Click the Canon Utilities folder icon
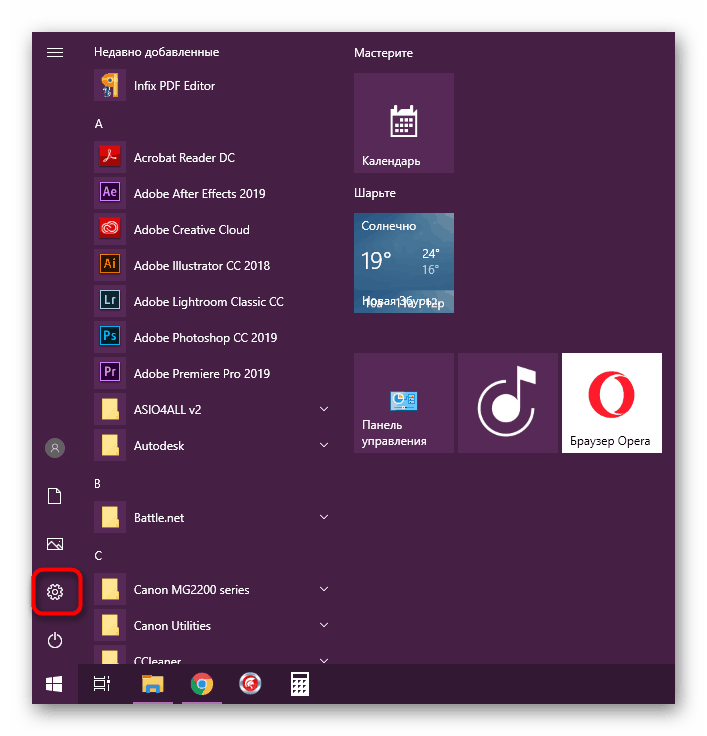The image size is (707, 736). coord(110,625)
